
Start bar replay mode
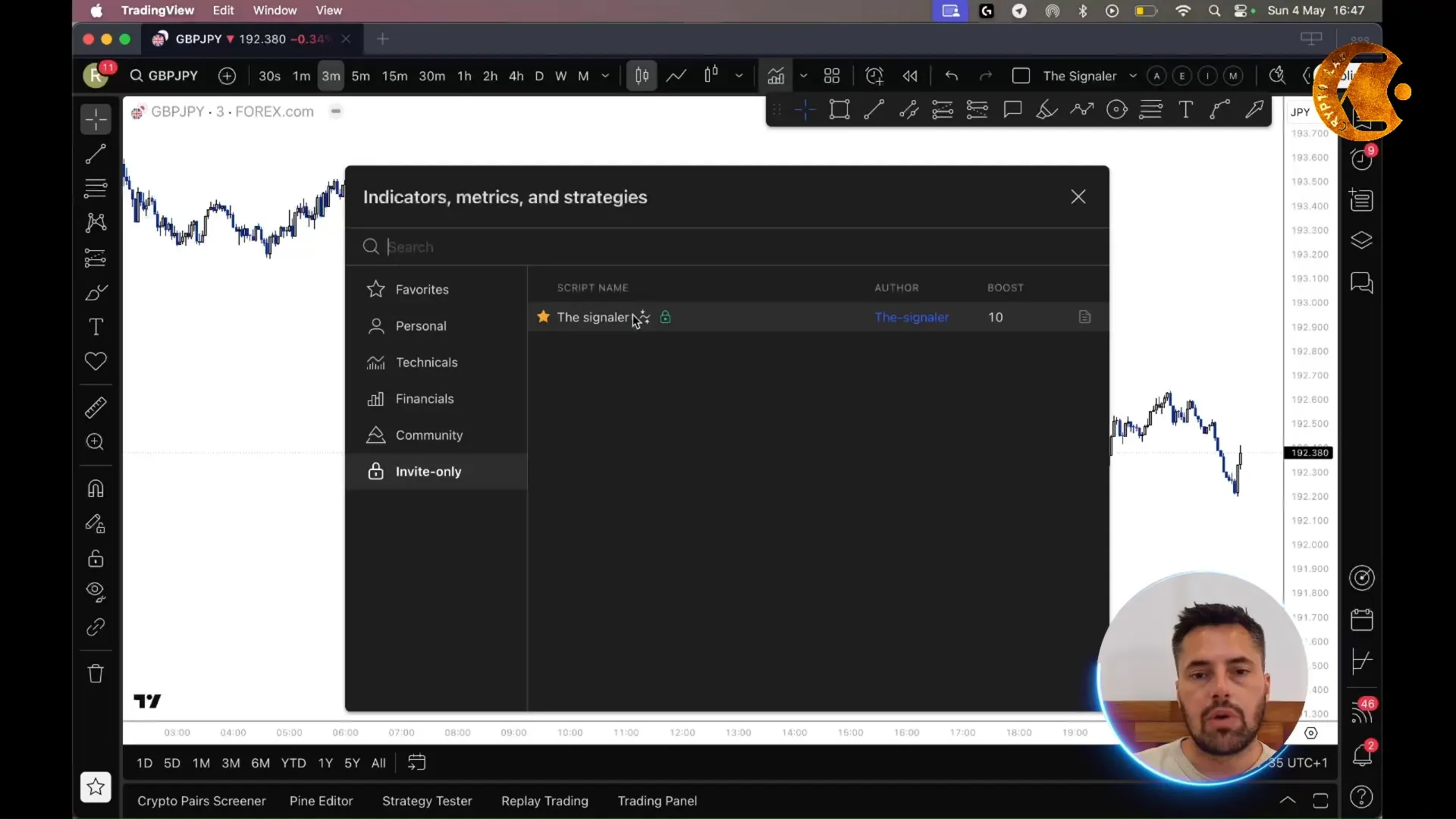[x=910, y=76]
